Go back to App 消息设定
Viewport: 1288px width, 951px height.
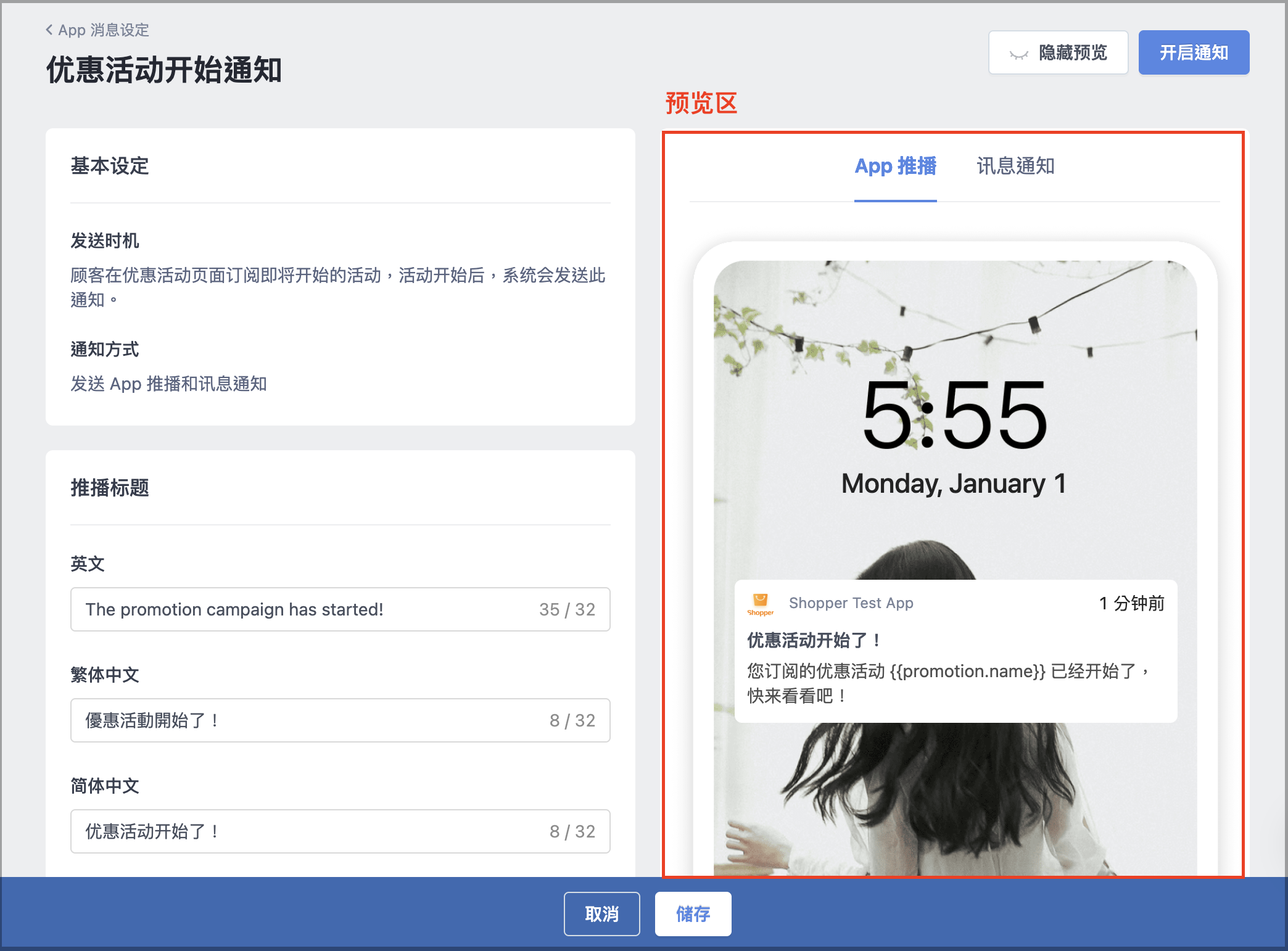point(97,30)
